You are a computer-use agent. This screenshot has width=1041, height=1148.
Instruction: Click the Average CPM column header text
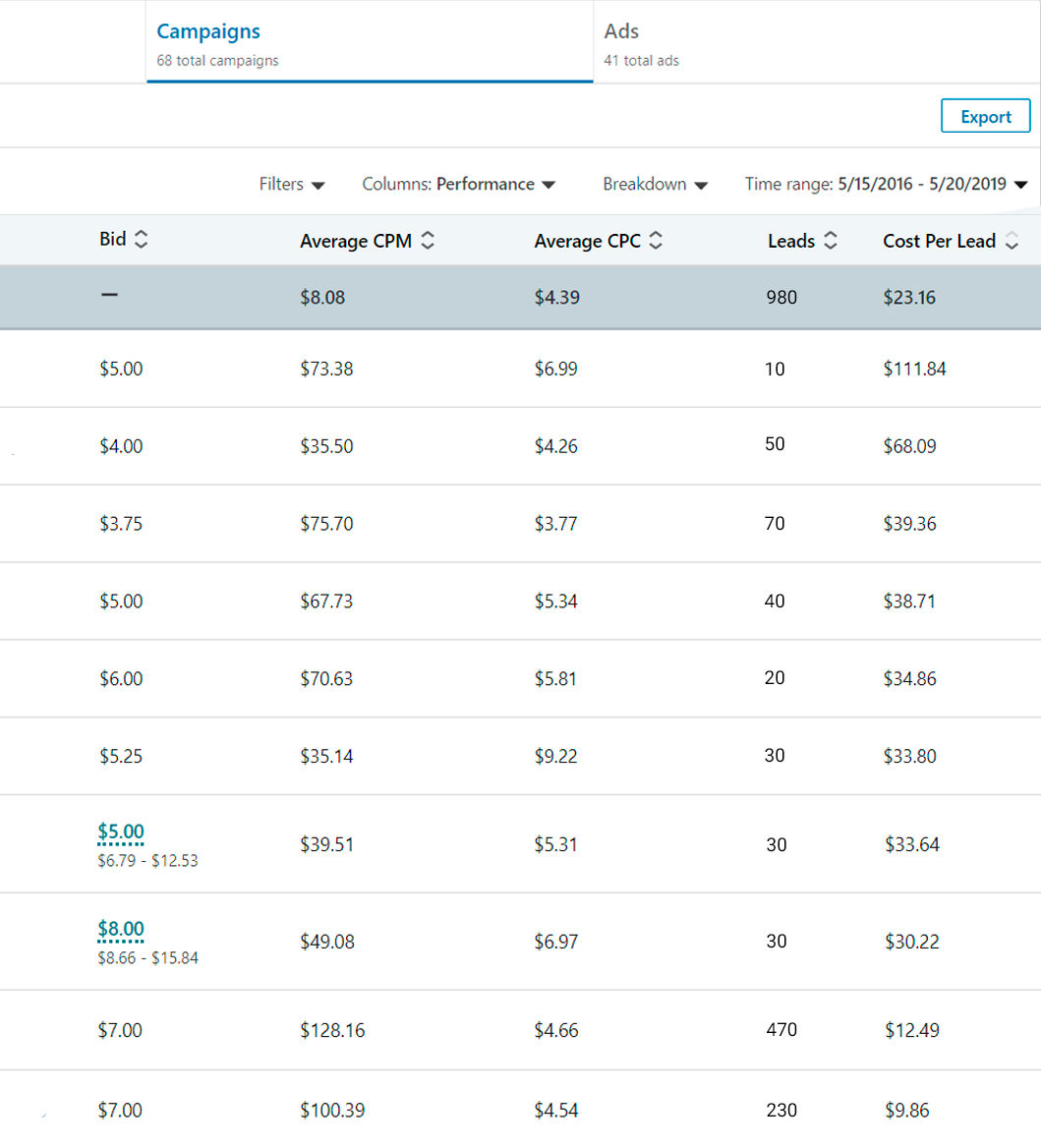[x=356, y=241]
